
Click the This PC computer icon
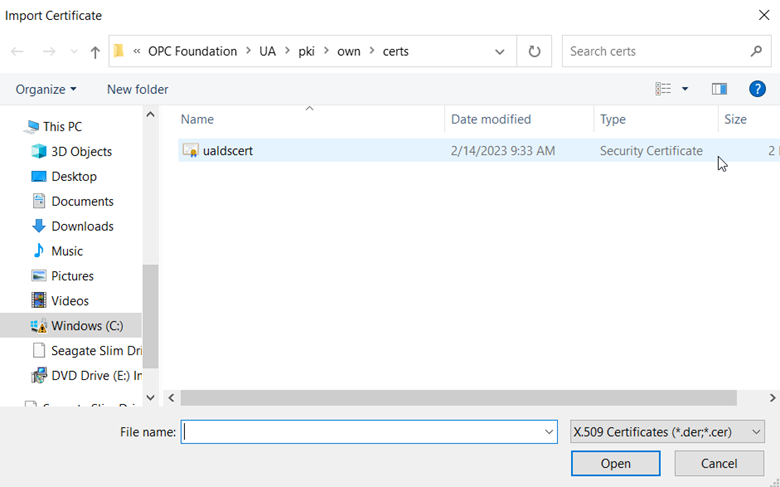coord(31,126)
